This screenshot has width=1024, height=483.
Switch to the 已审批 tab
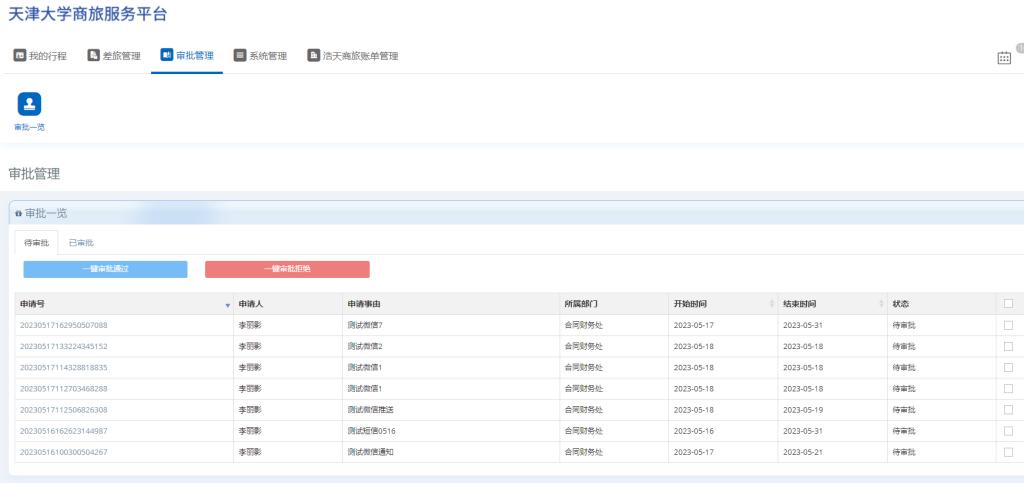coord(81,243)
